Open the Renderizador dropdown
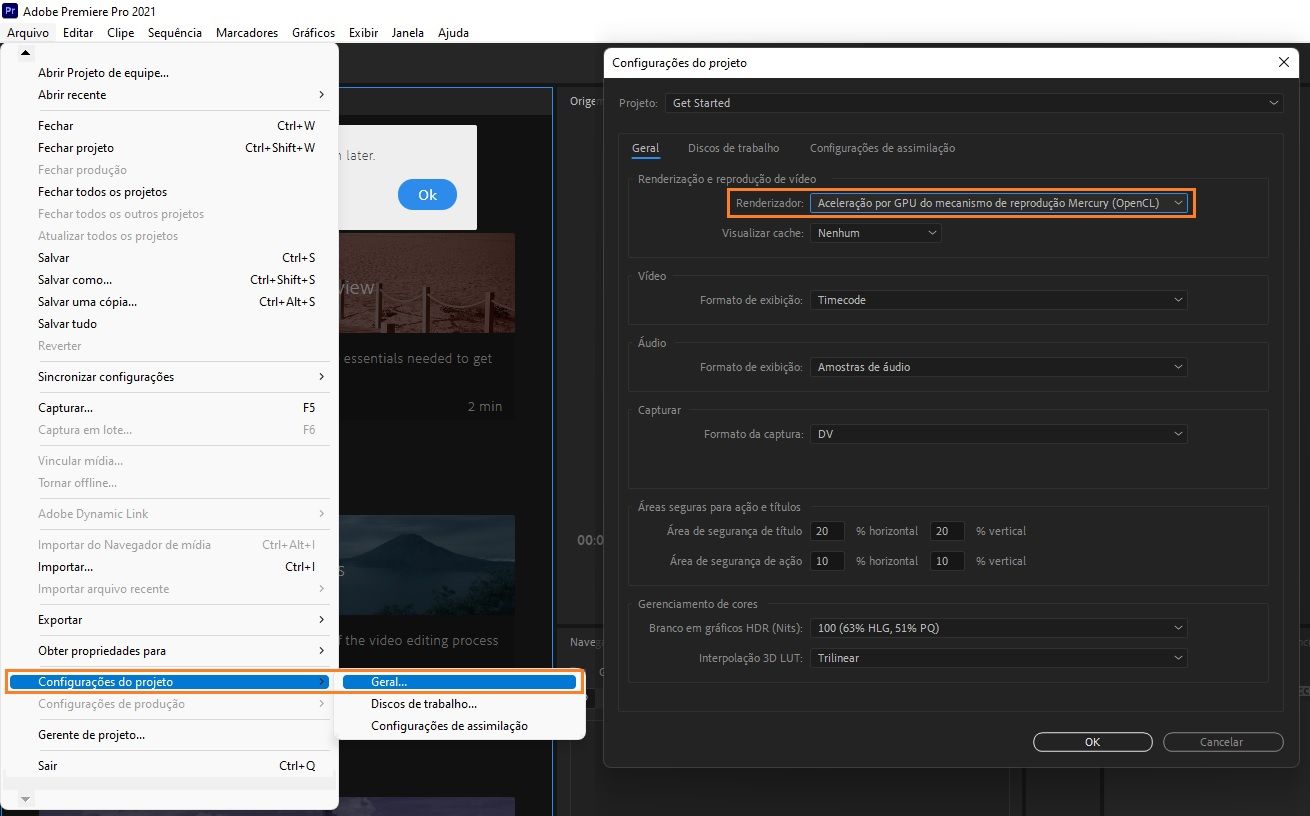This screenshot has height=816, width=1310. (x=999, y=203)
